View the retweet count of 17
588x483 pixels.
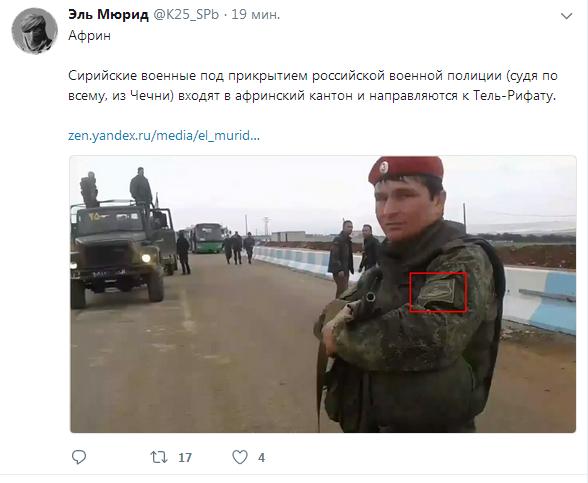[185, 458]
